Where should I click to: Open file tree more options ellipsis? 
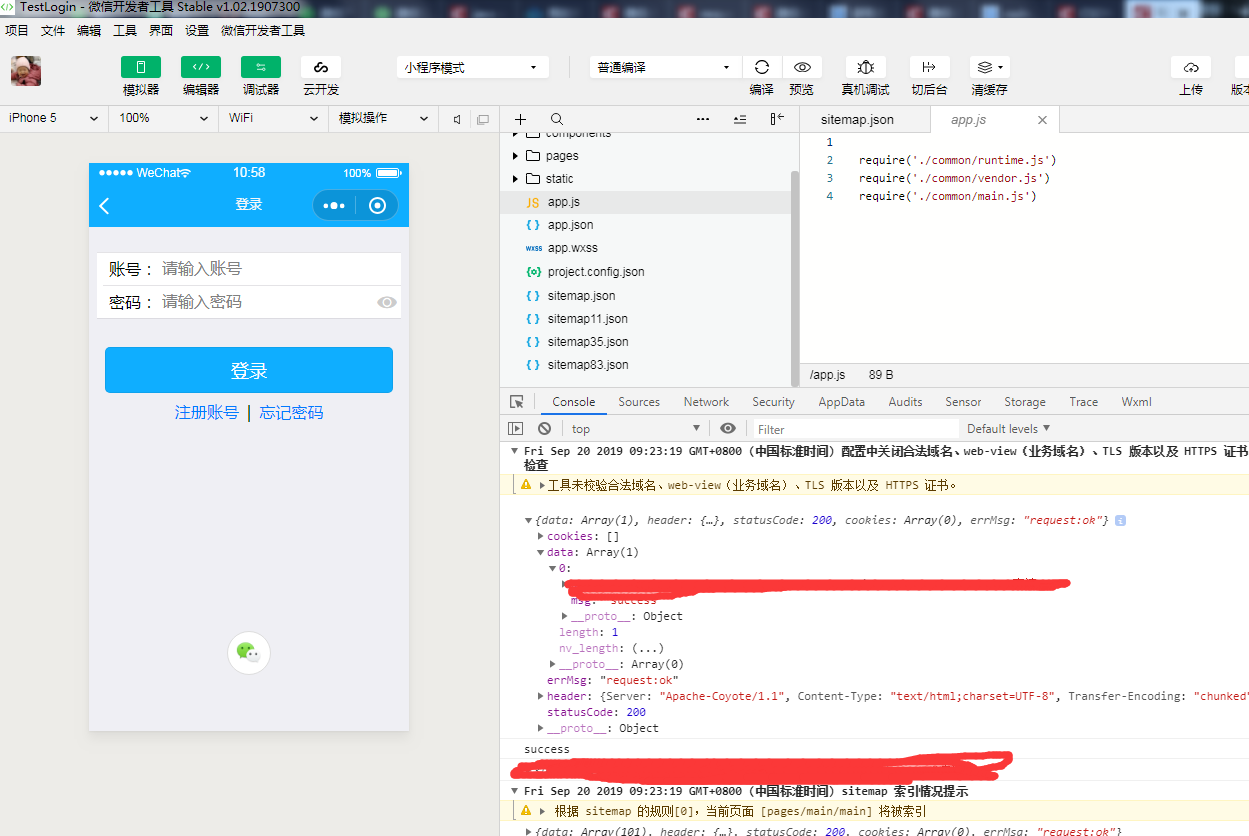(703, 119)
